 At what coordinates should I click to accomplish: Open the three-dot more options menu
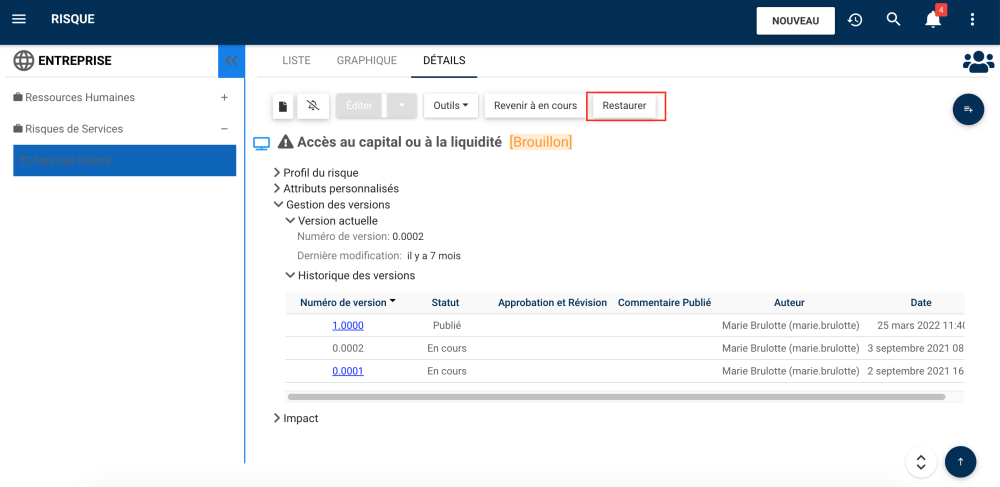(x=972, y=20)
